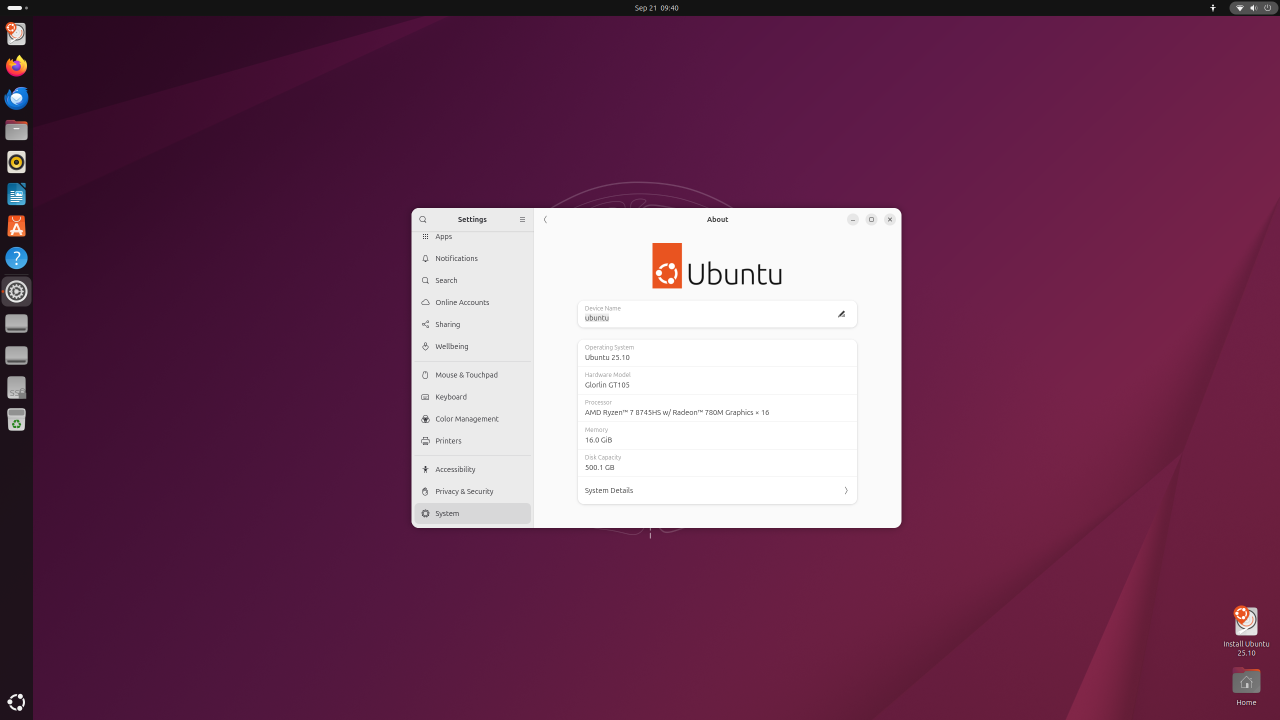The height and width of the screenshot is (720, 1280).
Task: Open the Files manager in dock
Action: [x=16, y=130]
